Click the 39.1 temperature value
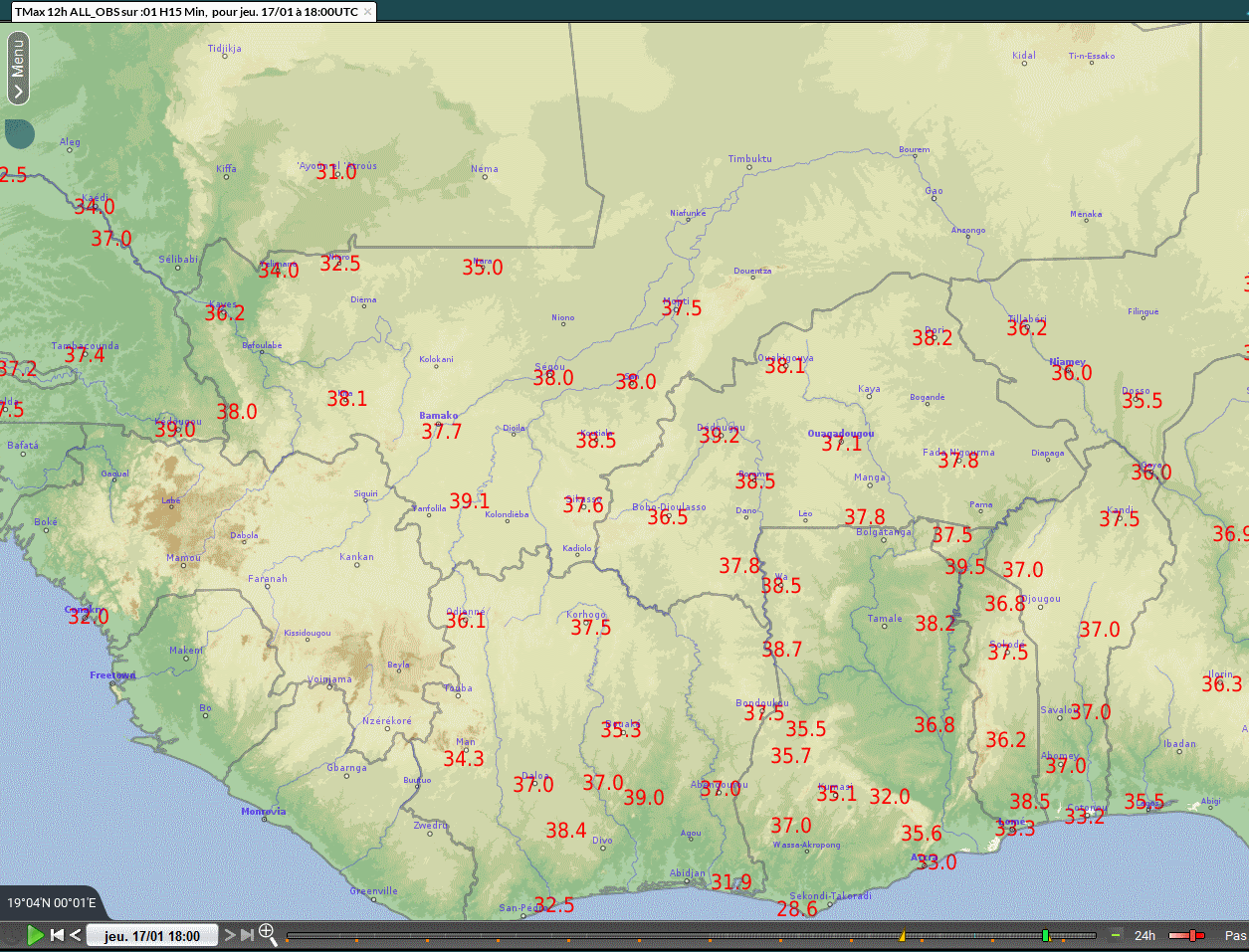 pyautogui.click(x=469, y=501)
